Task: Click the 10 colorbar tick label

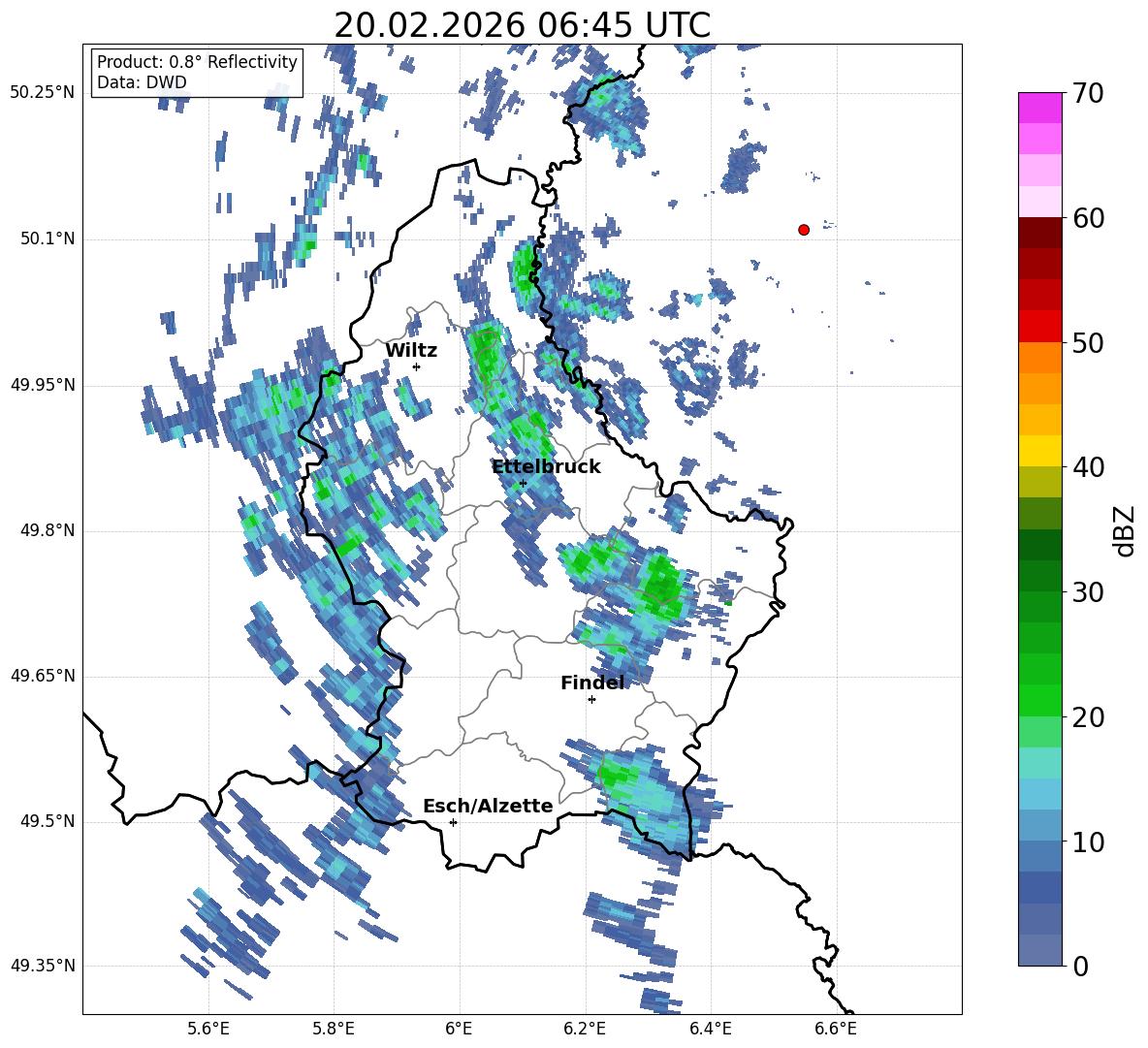Action: (x=1088, y=842)
